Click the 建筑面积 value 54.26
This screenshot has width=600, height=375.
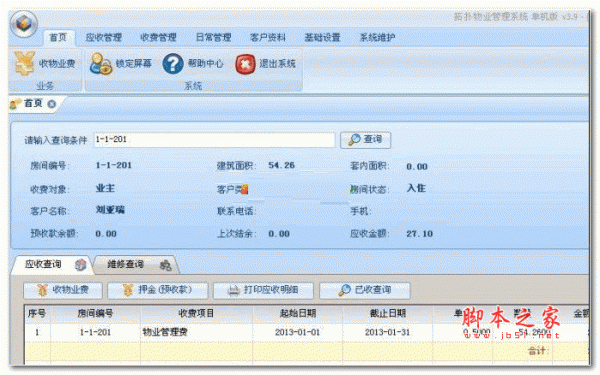281,165
